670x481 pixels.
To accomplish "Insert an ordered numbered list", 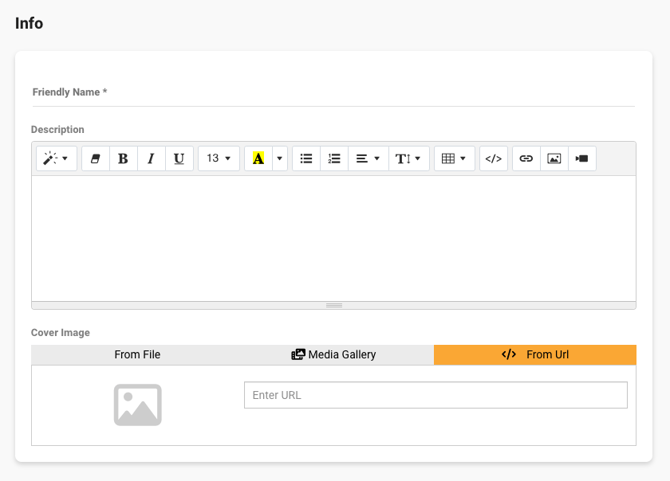I will (x=334, y=158).
